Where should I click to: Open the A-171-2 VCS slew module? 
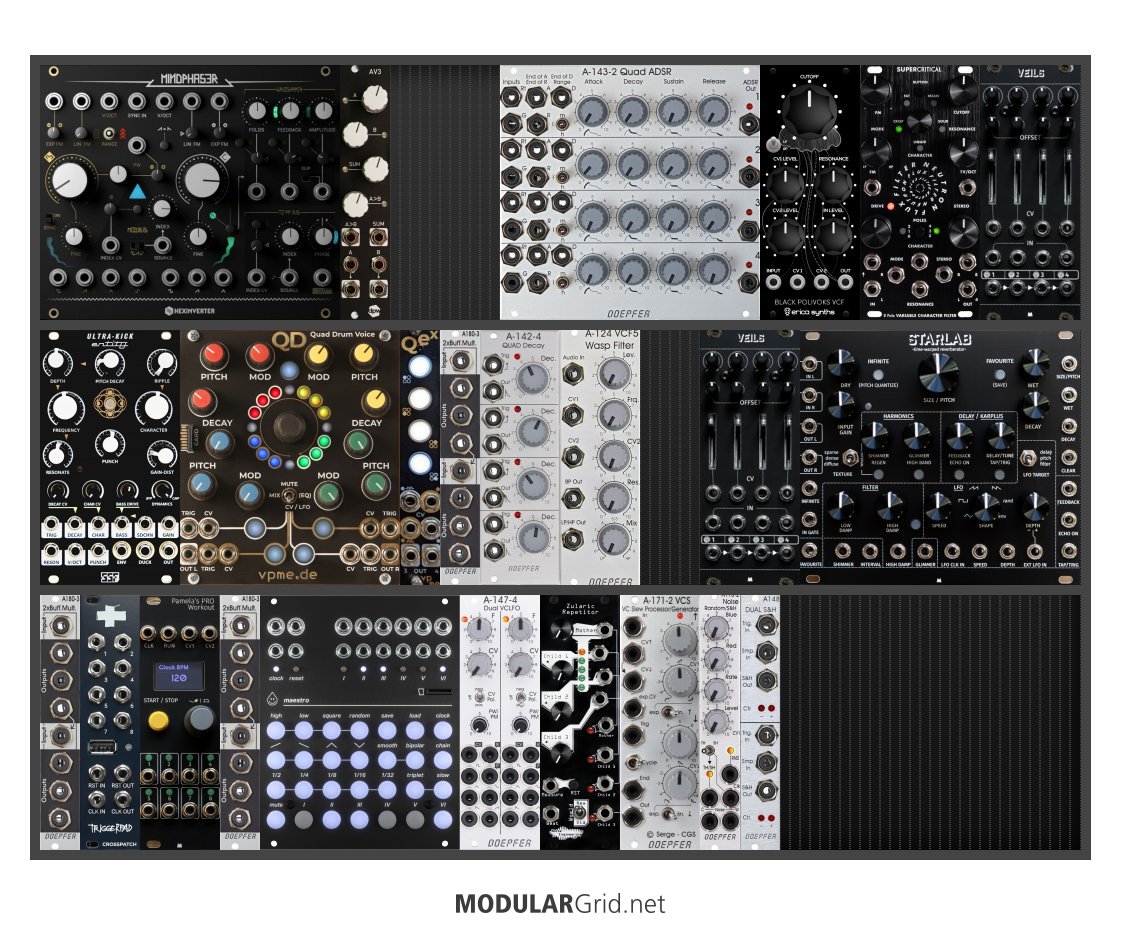[x=660, y=723]
